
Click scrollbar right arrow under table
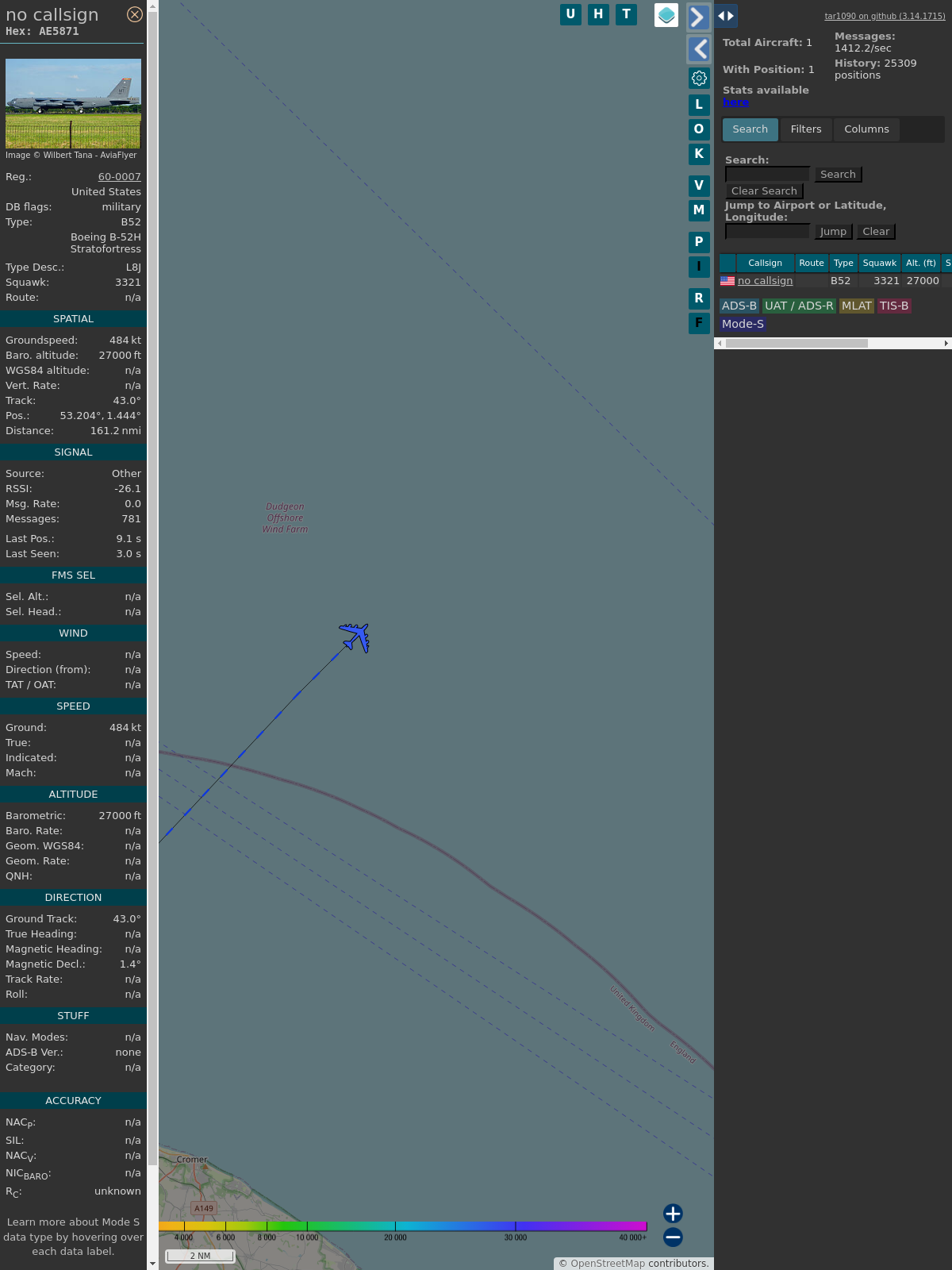click(x=946, y=344)
